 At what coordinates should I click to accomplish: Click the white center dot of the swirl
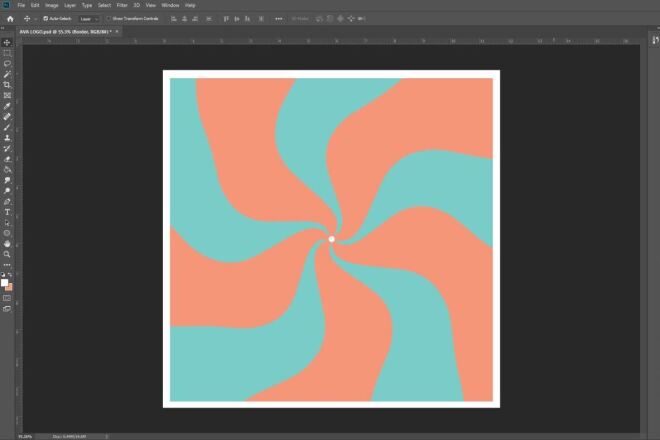332,239
